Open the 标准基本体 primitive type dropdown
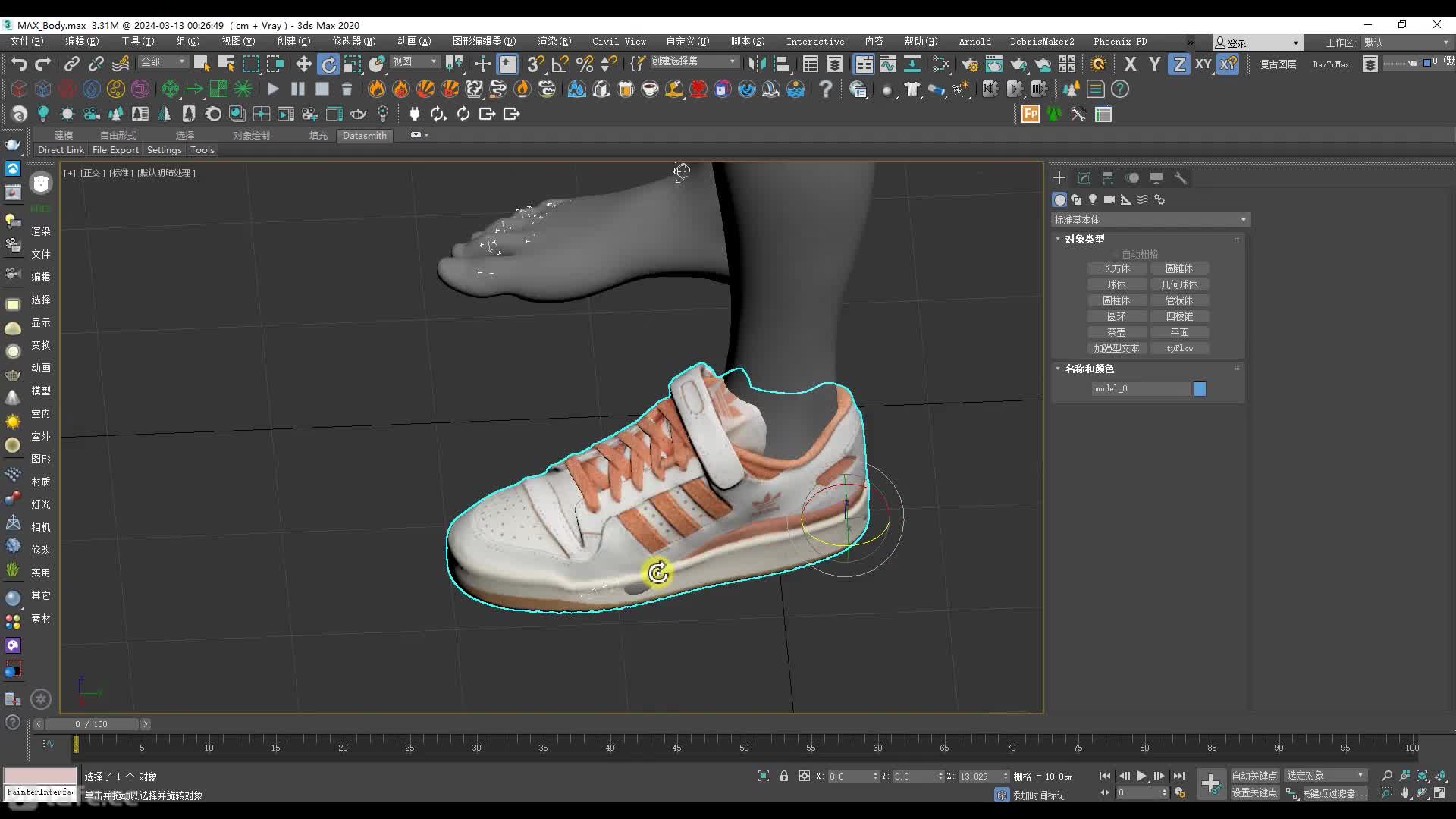The image size is (1456, 819). (x=1150, y=220)
